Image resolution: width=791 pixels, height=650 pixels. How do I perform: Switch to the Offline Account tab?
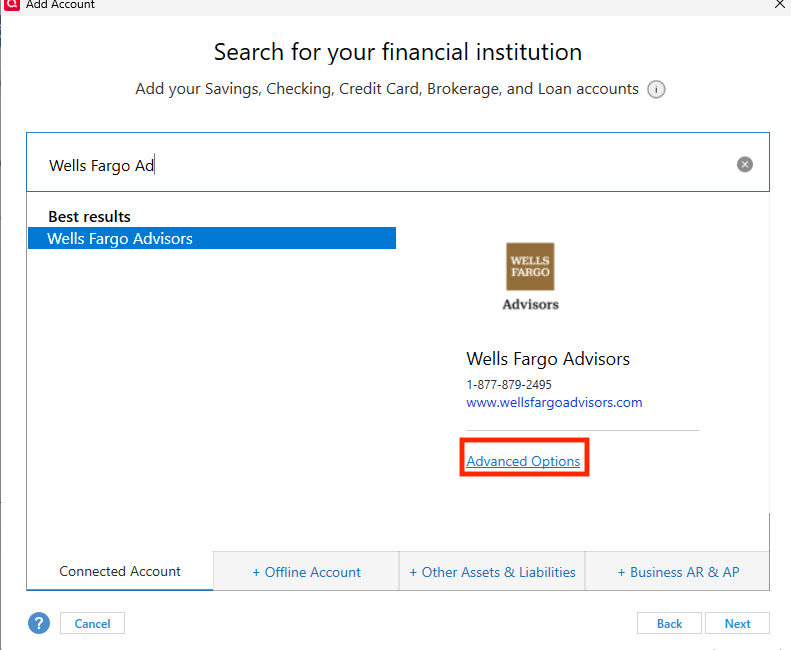pyautogui.click(x=306, y=572)
